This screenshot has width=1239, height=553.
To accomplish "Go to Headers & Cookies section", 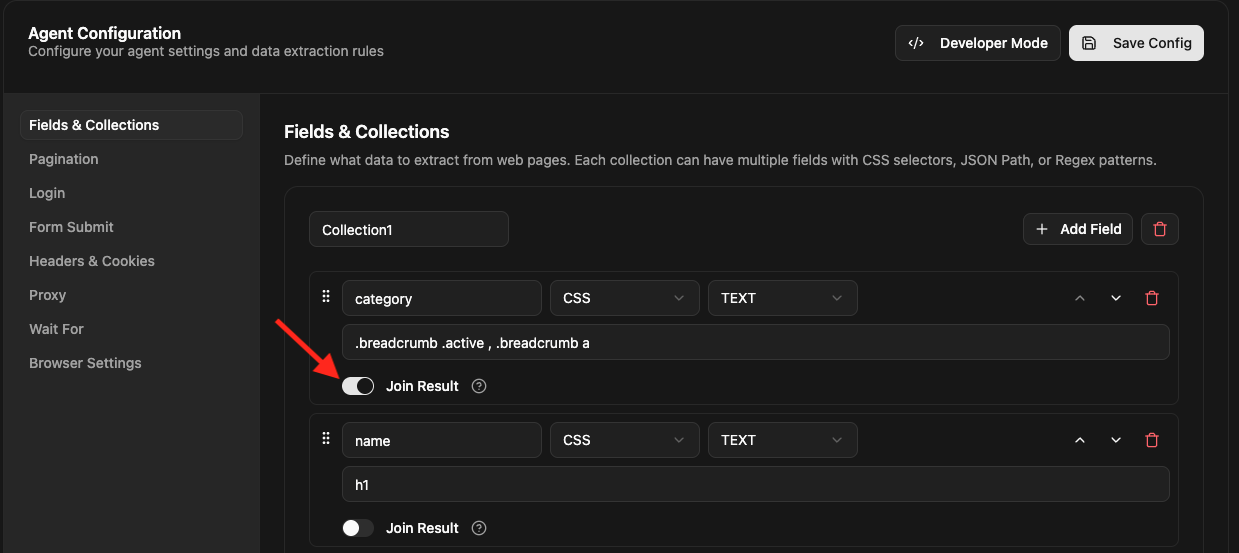I will [92, 261].
